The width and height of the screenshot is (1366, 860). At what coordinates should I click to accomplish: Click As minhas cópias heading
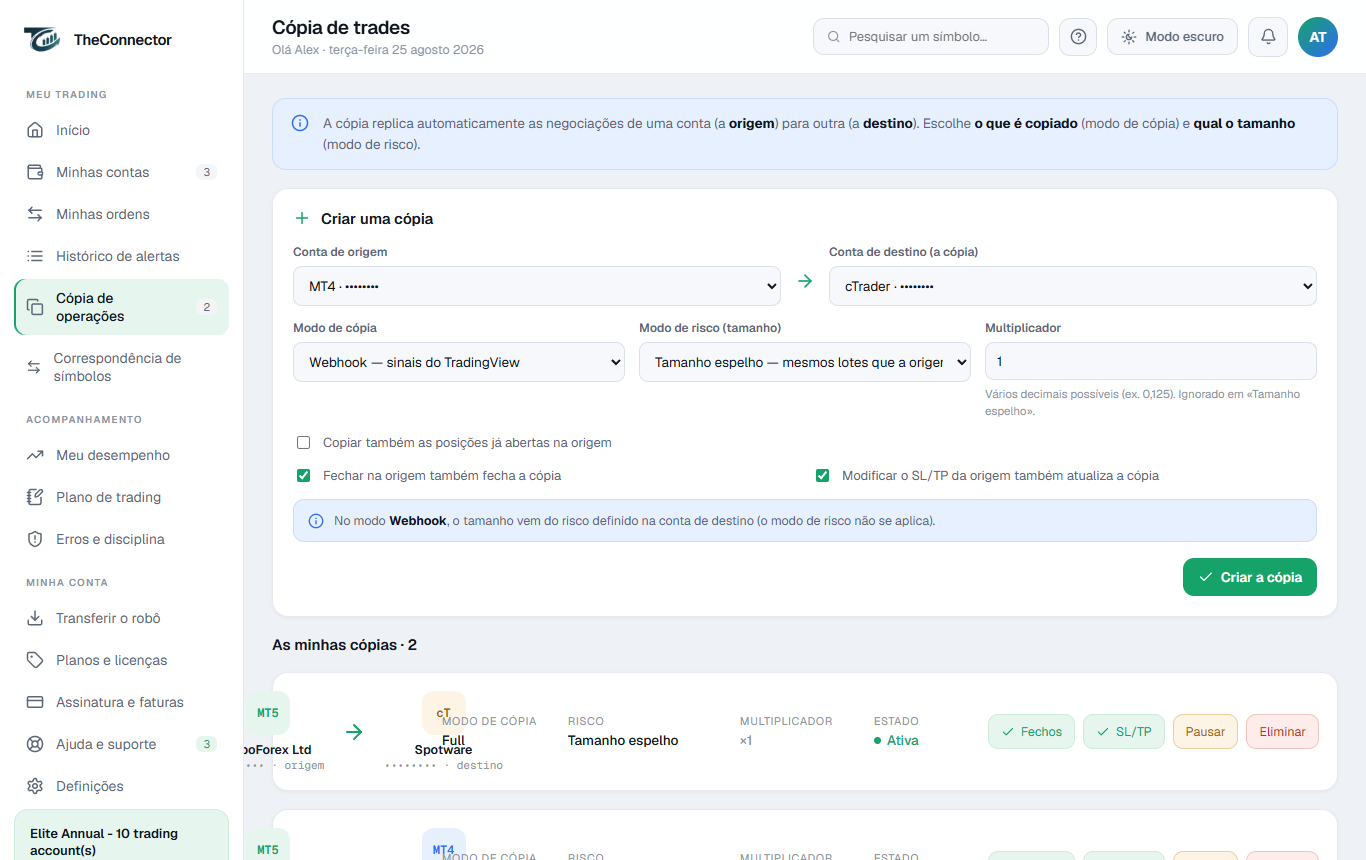pos(344,645)
